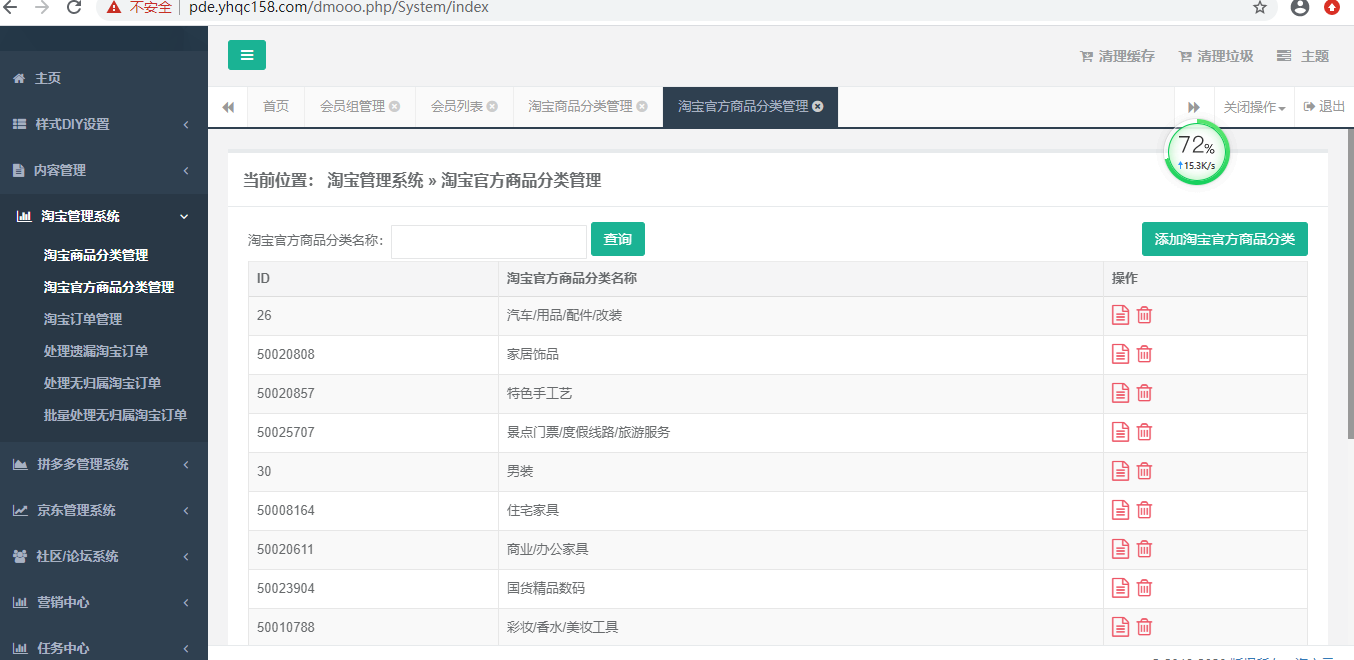Click the green hamburger menu toggle button

click(x=246, y=55)
